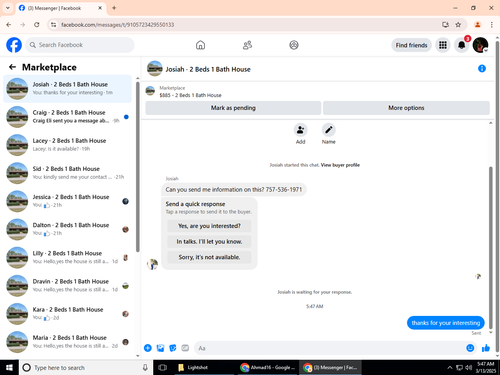
Task: Open the Friends icon in top navigation
Action: [x=247, y=45]
